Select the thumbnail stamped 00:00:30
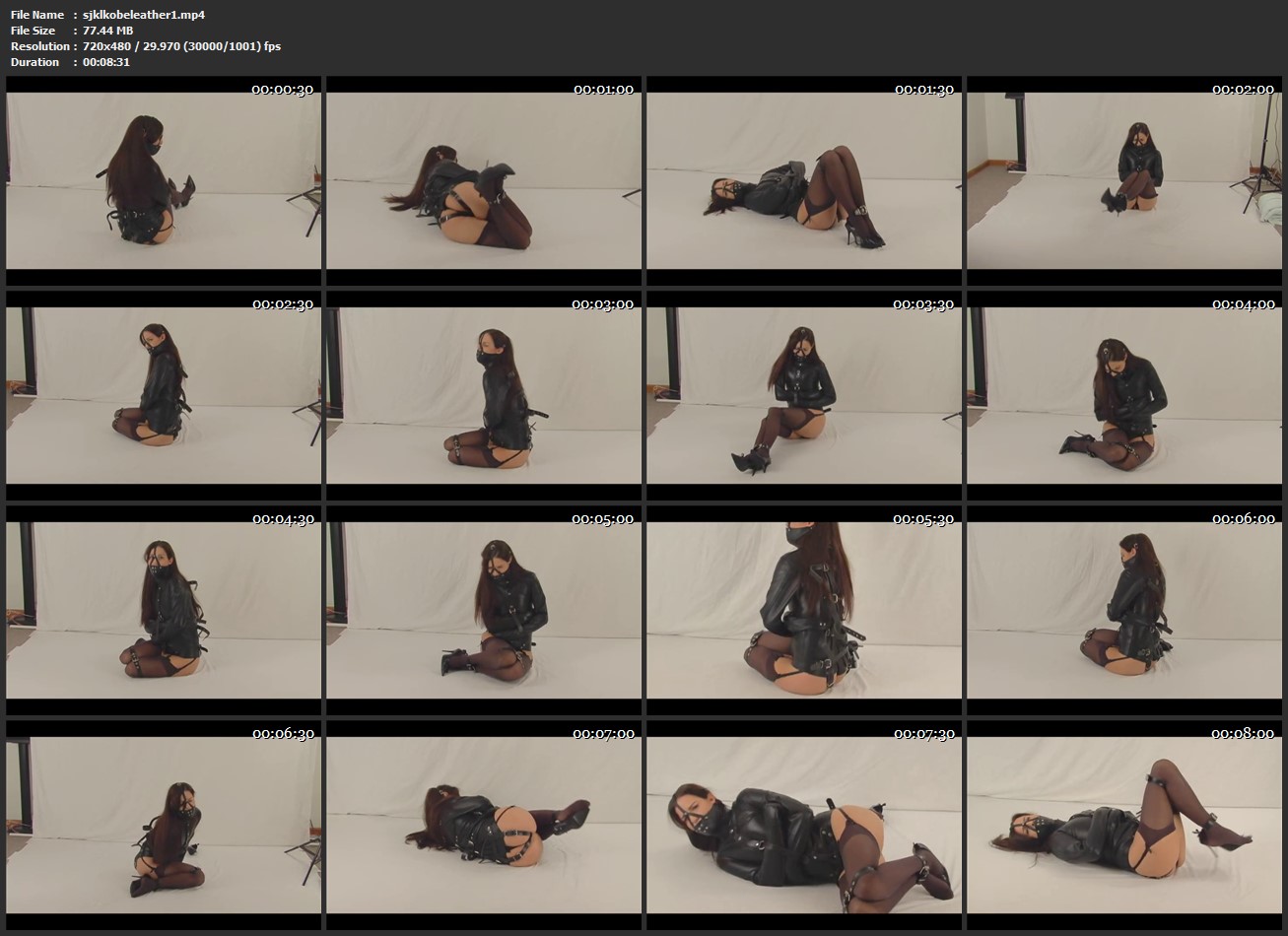Viewport: 1288px width, 936px height. point(164,181)
